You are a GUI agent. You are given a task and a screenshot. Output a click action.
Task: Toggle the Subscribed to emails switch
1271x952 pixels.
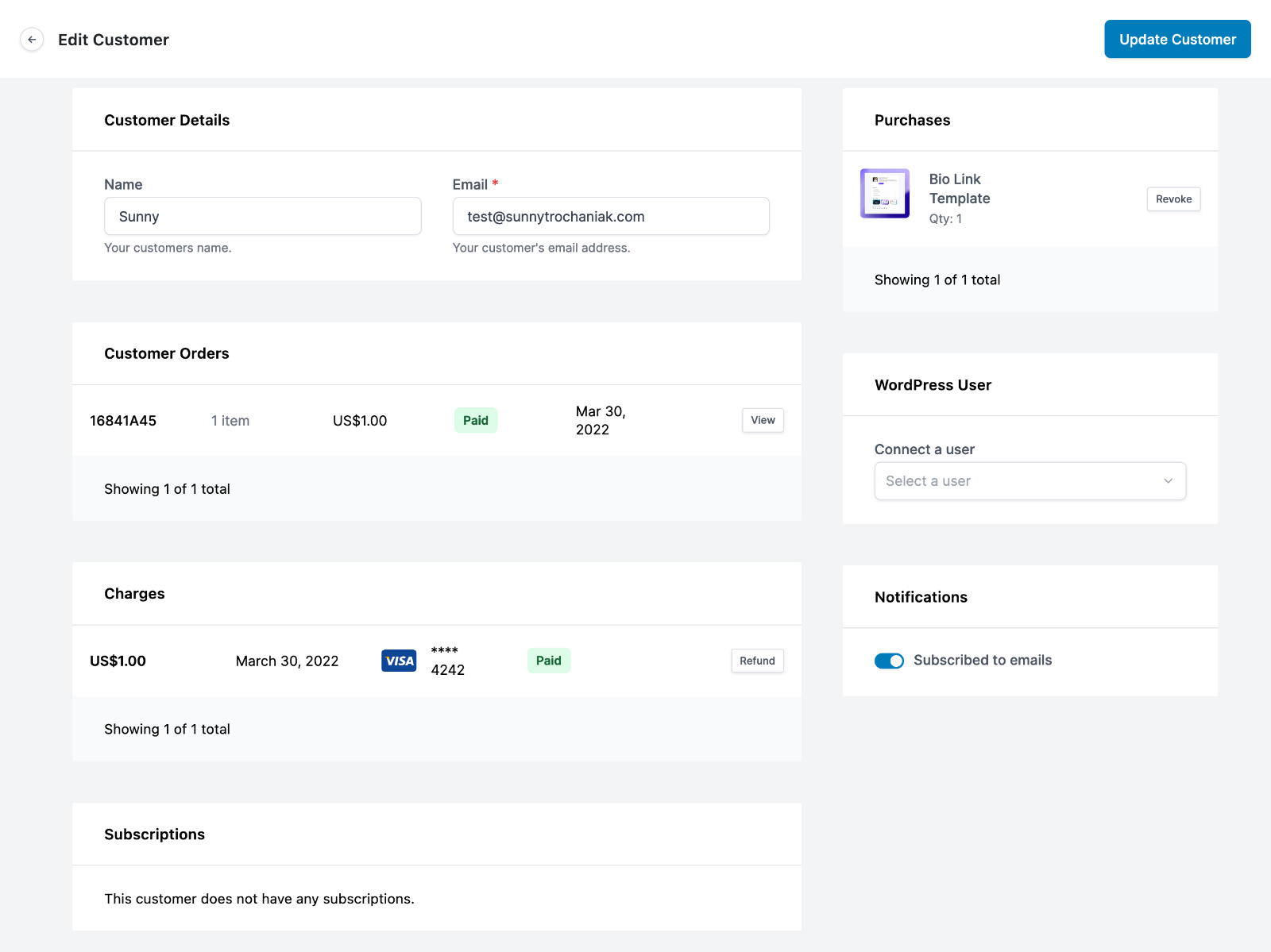pyautogui.click(x=889, y=661)
